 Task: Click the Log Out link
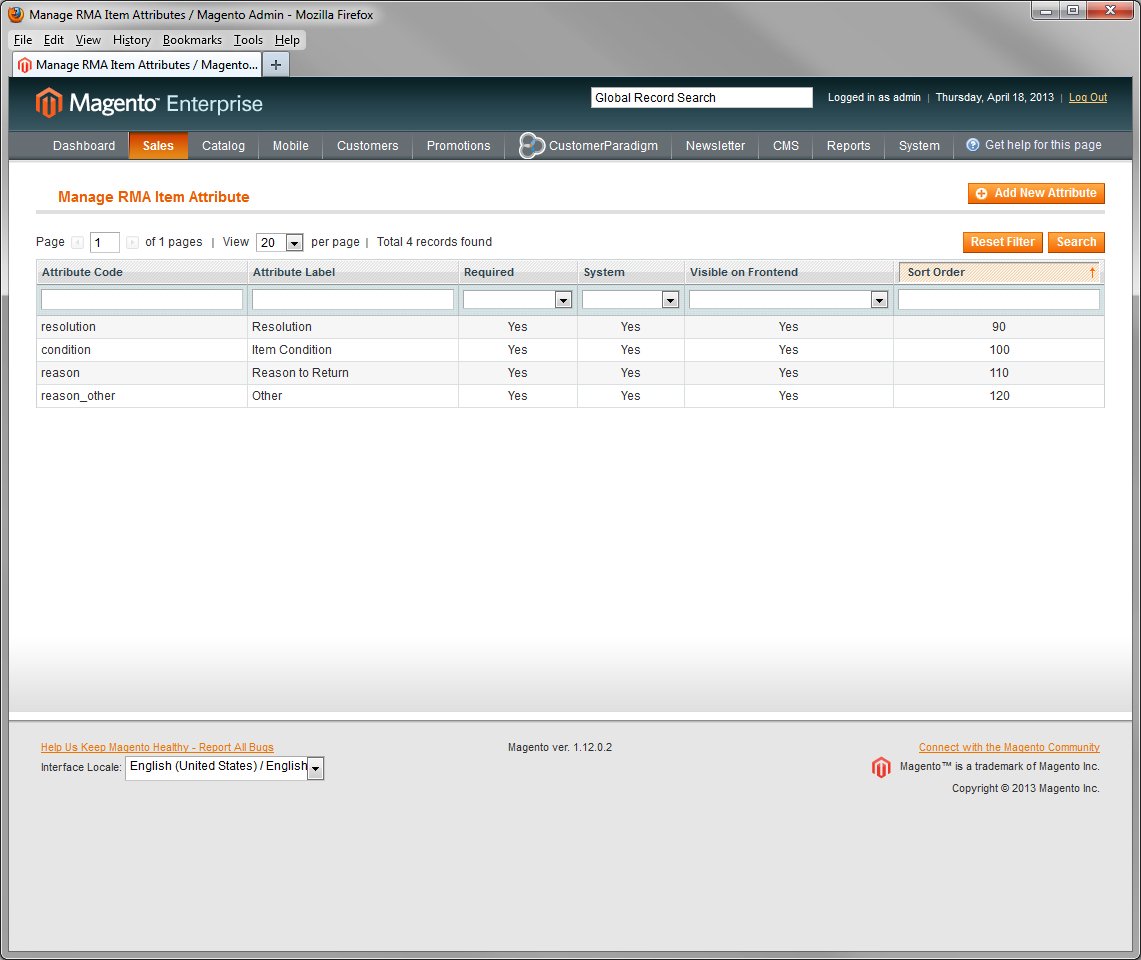click(x=1088, y=98)
